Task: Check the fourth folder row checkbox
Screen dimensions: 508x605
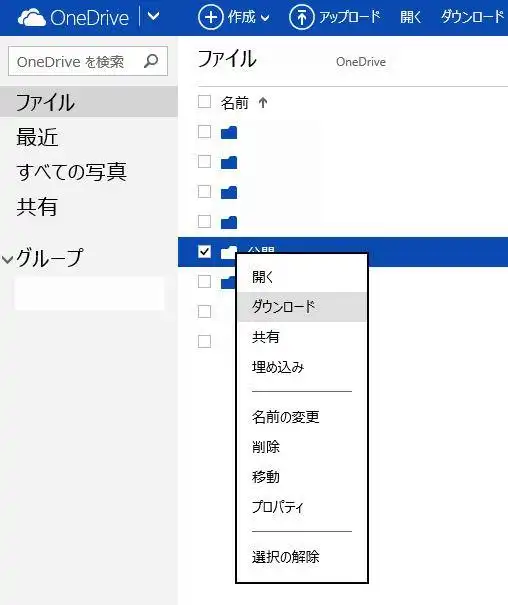Action: pyautogui.click(x=204, y=221)
